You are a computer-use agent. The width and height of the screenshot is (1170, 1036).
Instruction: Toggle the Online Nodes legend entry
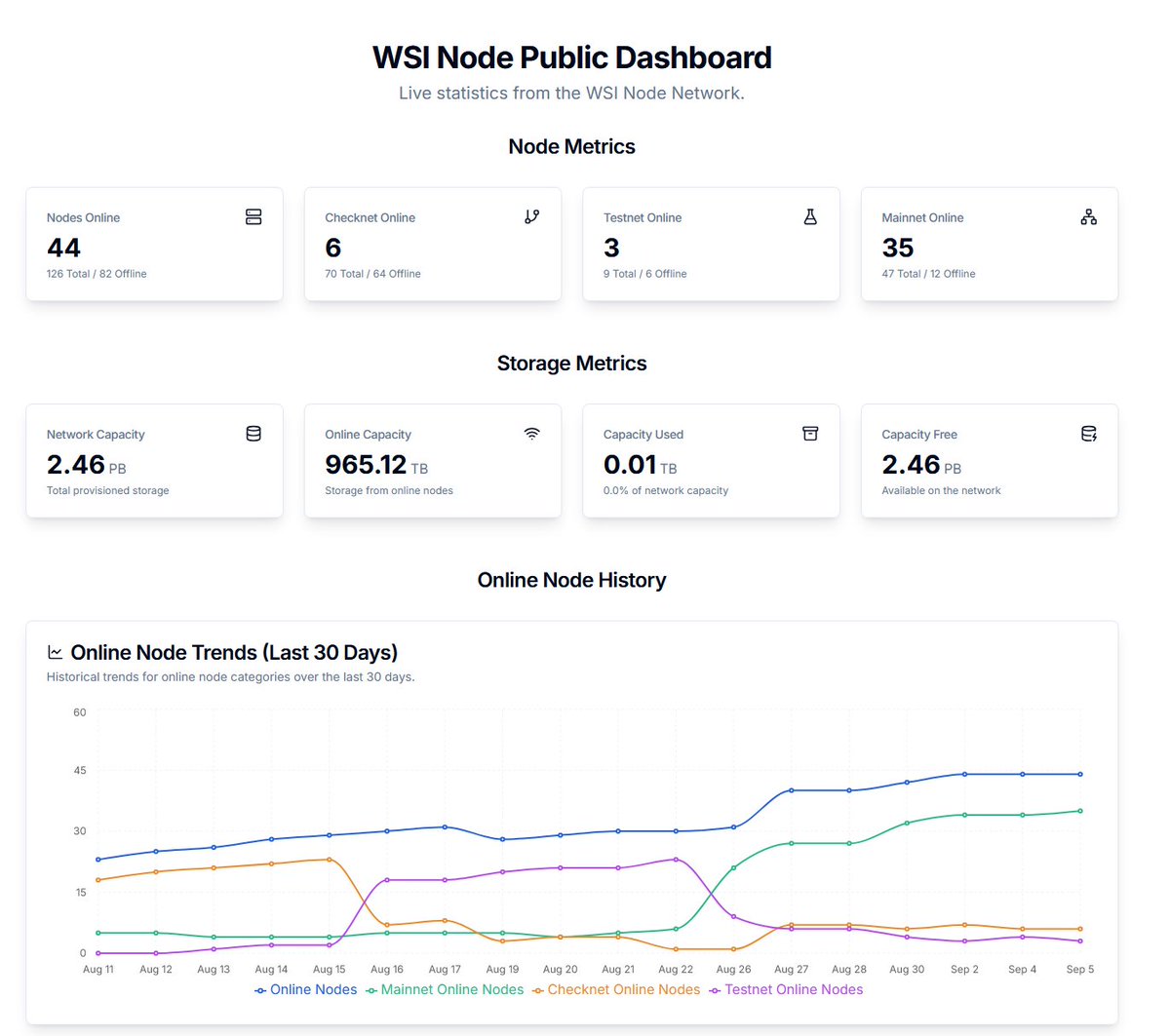[306, 989]
